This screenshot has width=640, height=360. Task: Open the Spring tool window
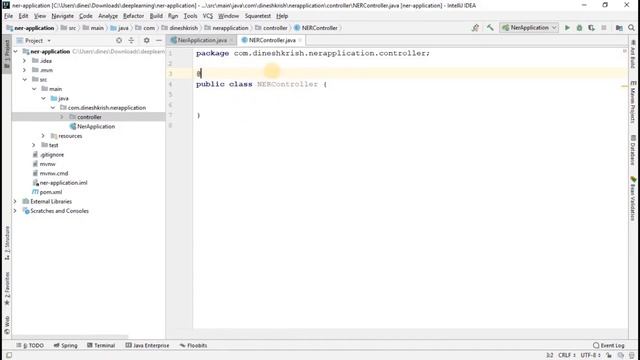click(x=65, y=345)
